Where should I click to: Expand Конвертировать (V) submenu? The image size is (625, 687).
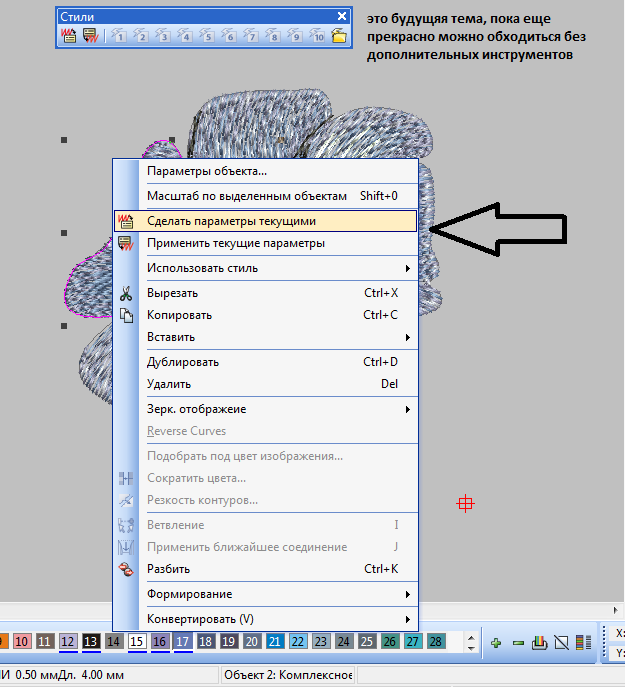(266, 619)
